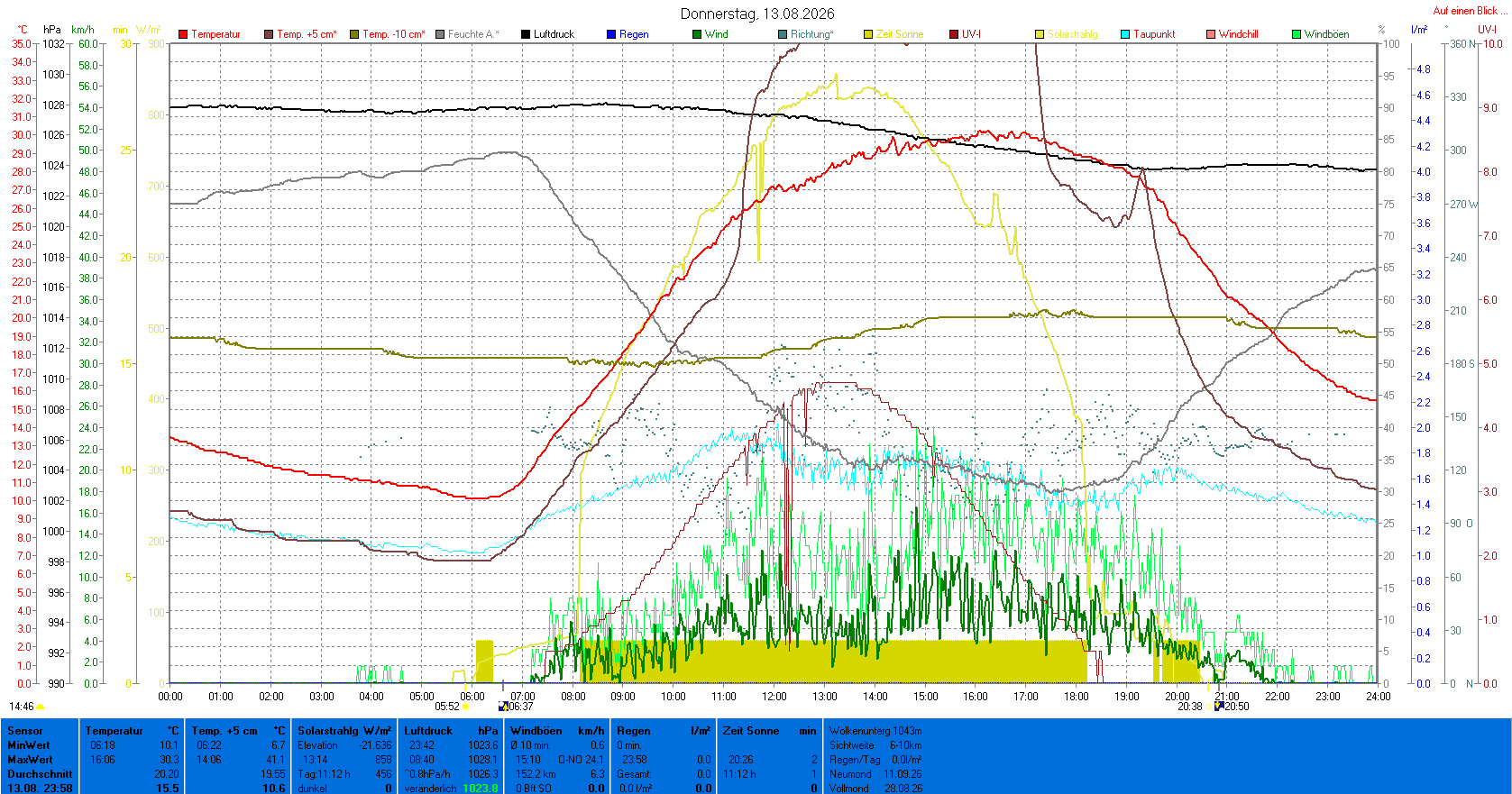Click the max pressure value '1028.1'
The image size is (1512, 794).
pos(483,760)
